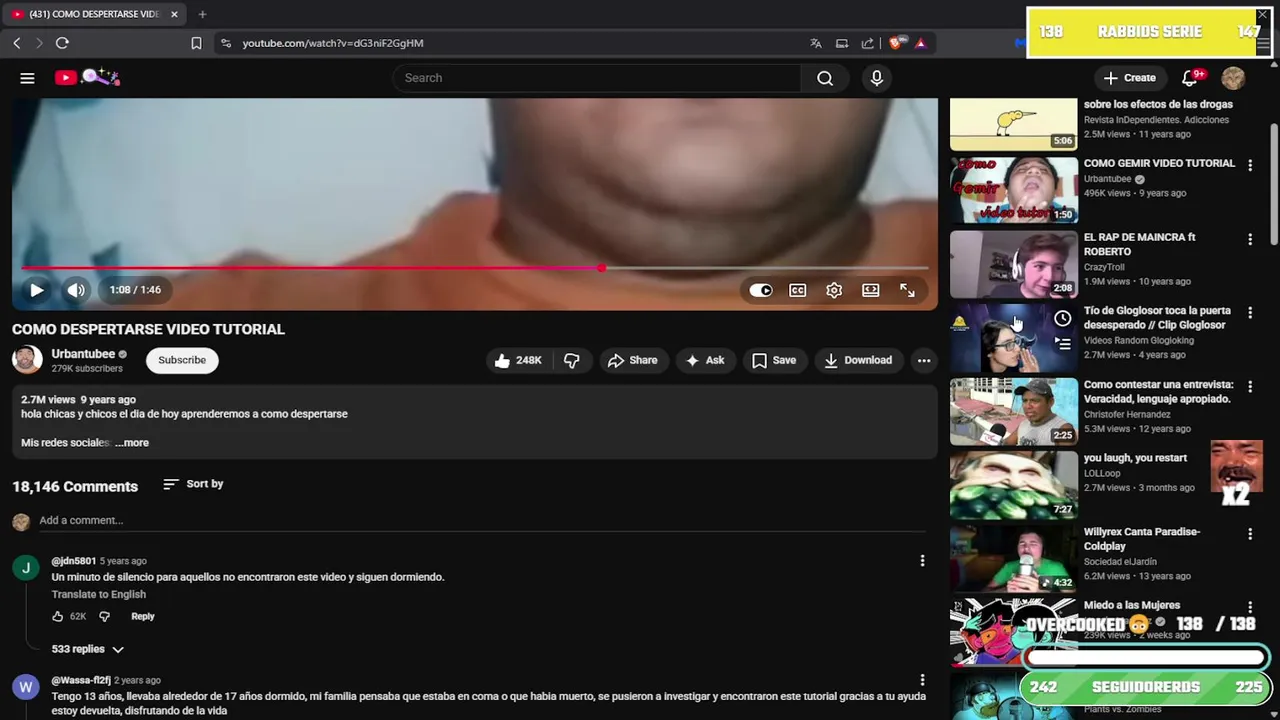Screen dimensions: 1280x720
Task: Open the Como contestar una entrevista thumbnail
Action: pos(1014,411)
